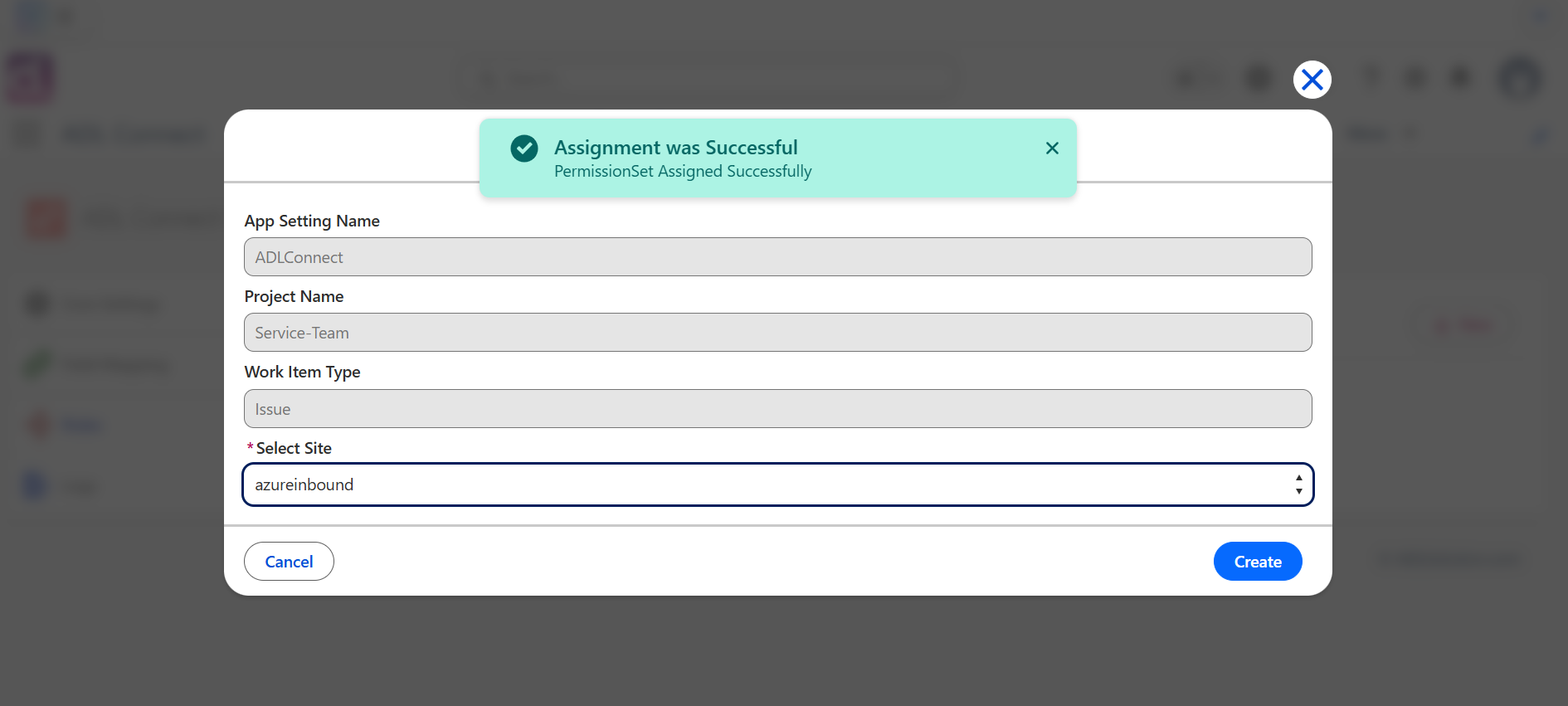Click the Create button

click(x=1258, y=562)
